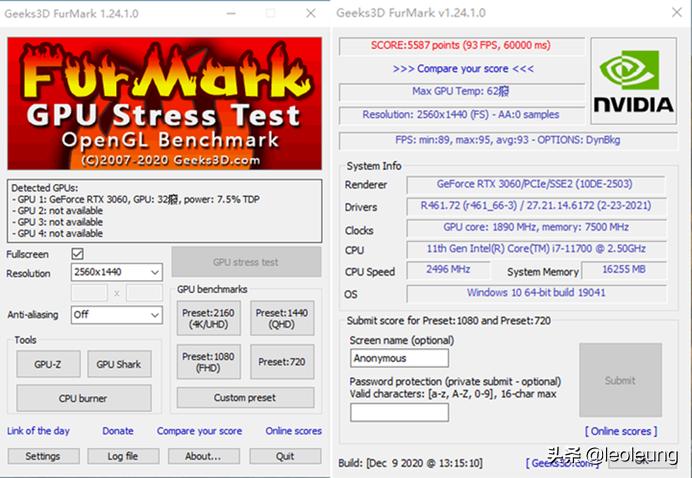The width and height of the screenshot is (692, 478).
Task: Open the Custom preset button
Action: 245,398
